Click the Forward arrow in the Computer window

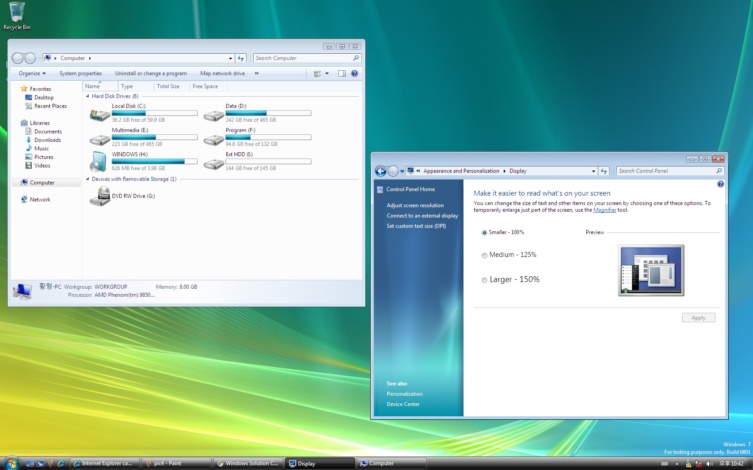pyautogui.click(x=30, y=58)
